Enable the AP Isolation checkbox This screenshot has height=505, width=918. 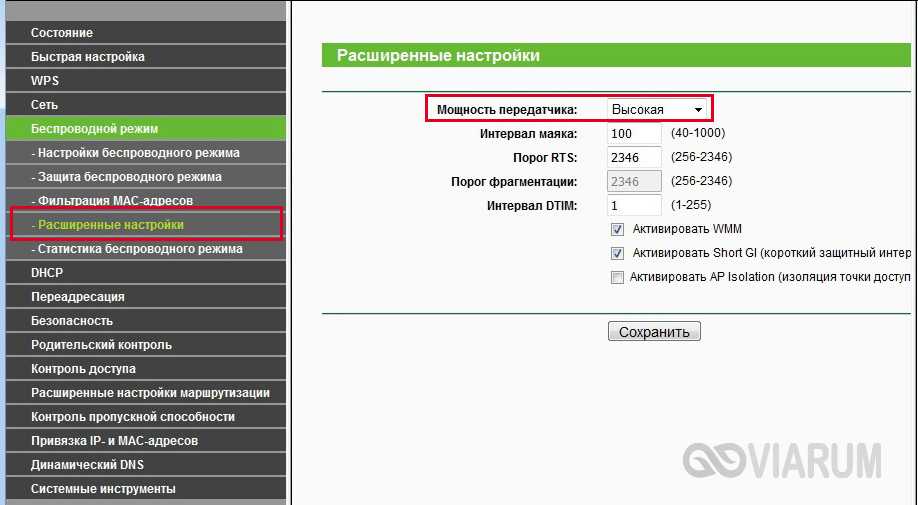tap(617, 277)
